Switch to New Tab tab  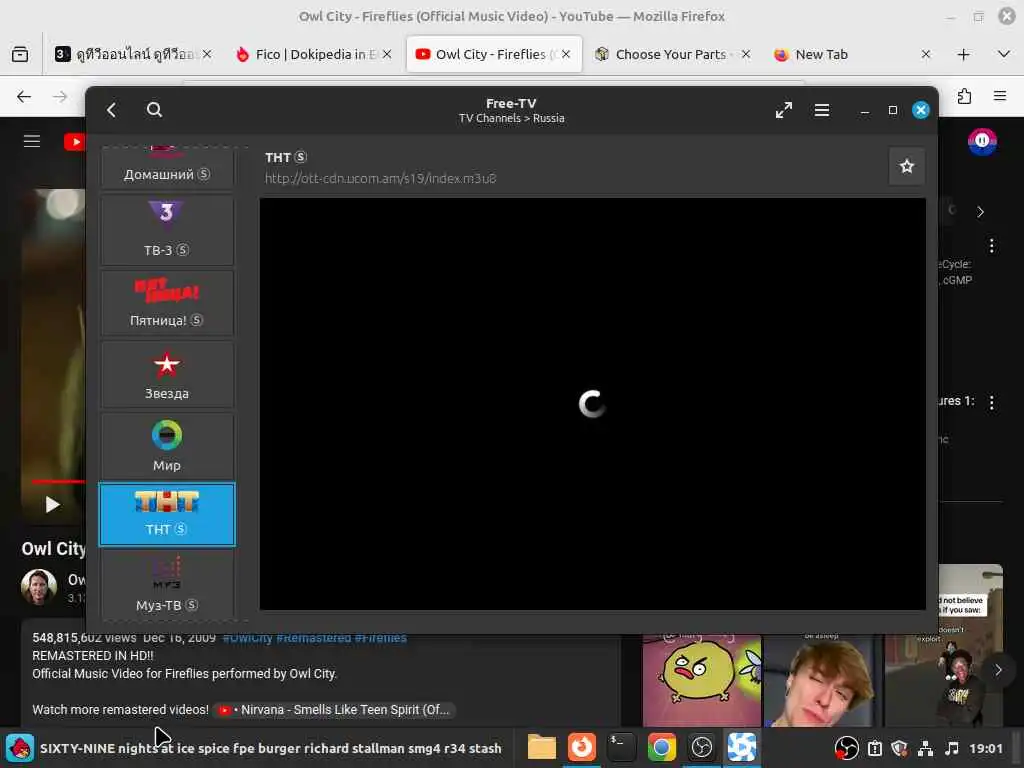click(852, 54)
